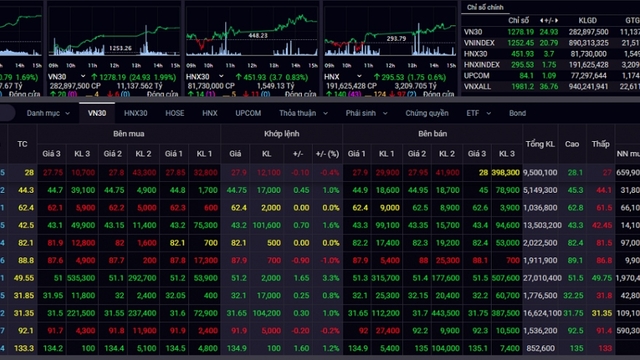
Task: Click buy volume 292,700 cell
Action: [142, 278]
